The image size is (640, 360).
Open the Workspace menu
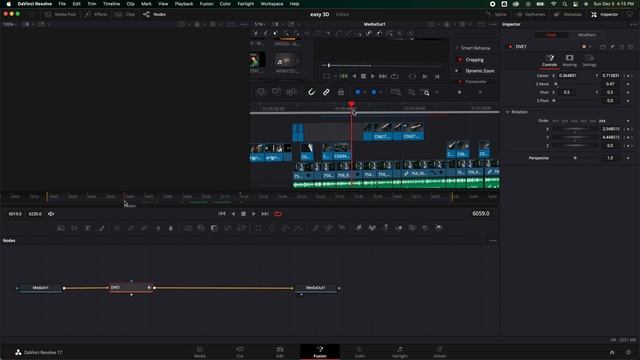point(272,4)
